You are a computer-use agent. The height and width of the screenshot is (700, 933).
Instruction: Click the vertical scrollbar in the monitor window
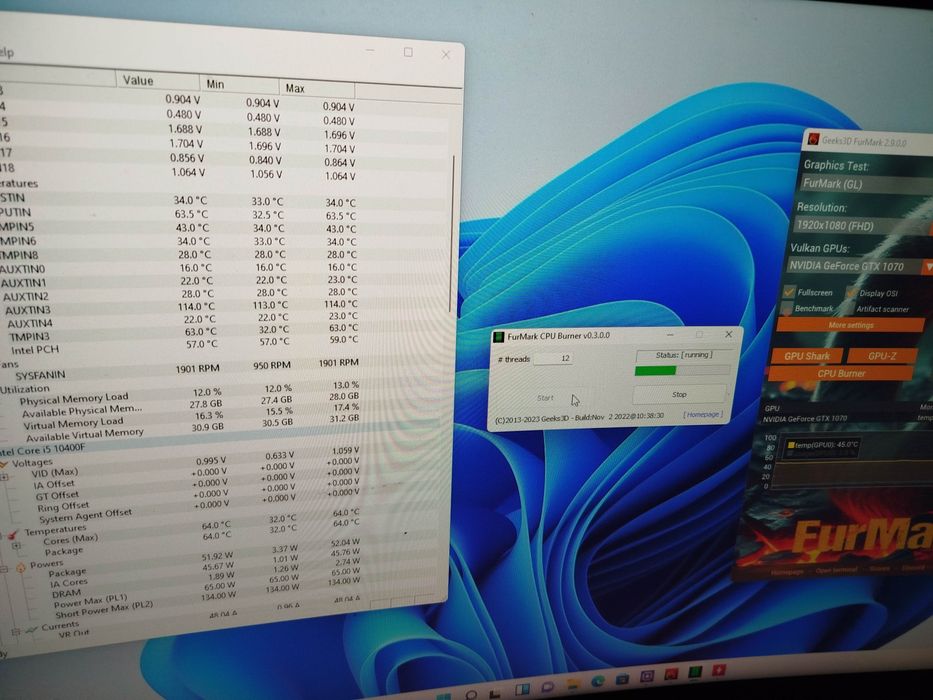pyautogui.click(x=452, y=233)
